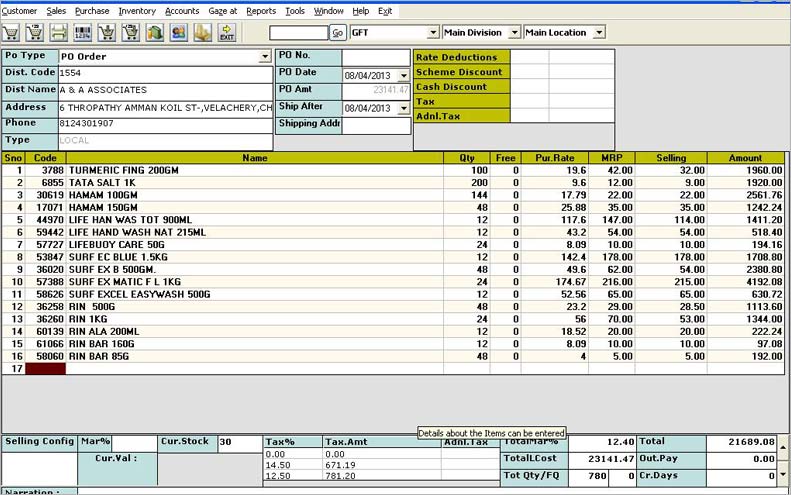Open the barcode 1234 tool
This screenshot has width=791, height=495.
click(82, 32)
